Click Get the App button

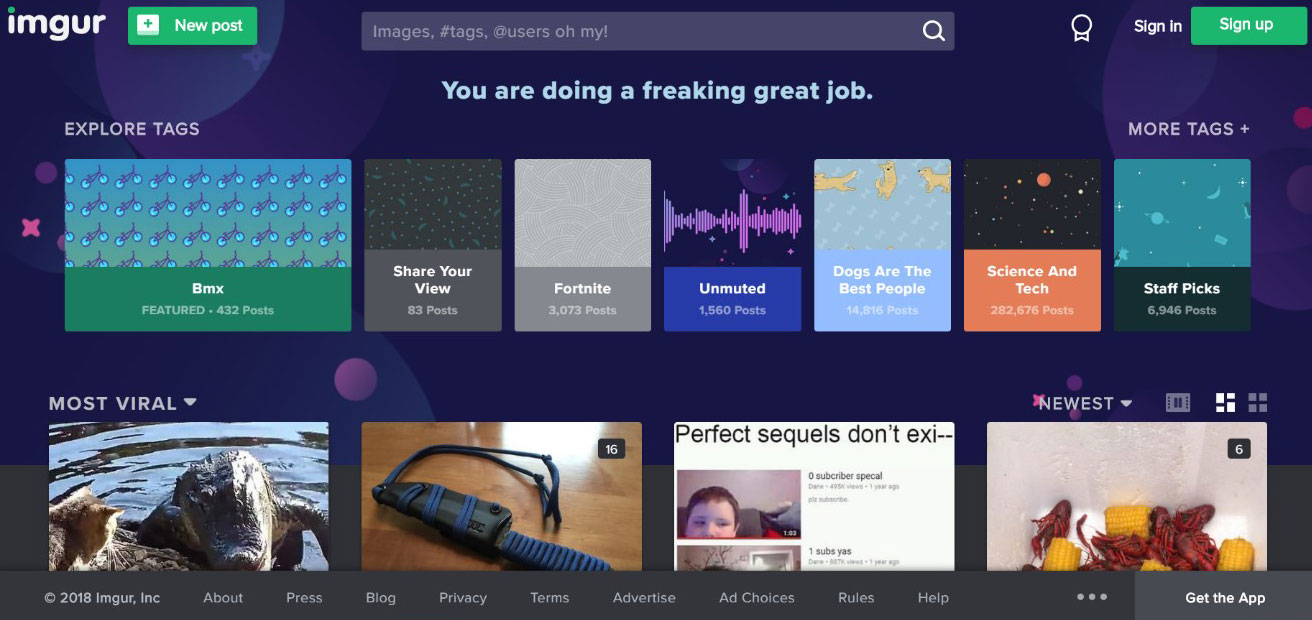(1224, 598)
